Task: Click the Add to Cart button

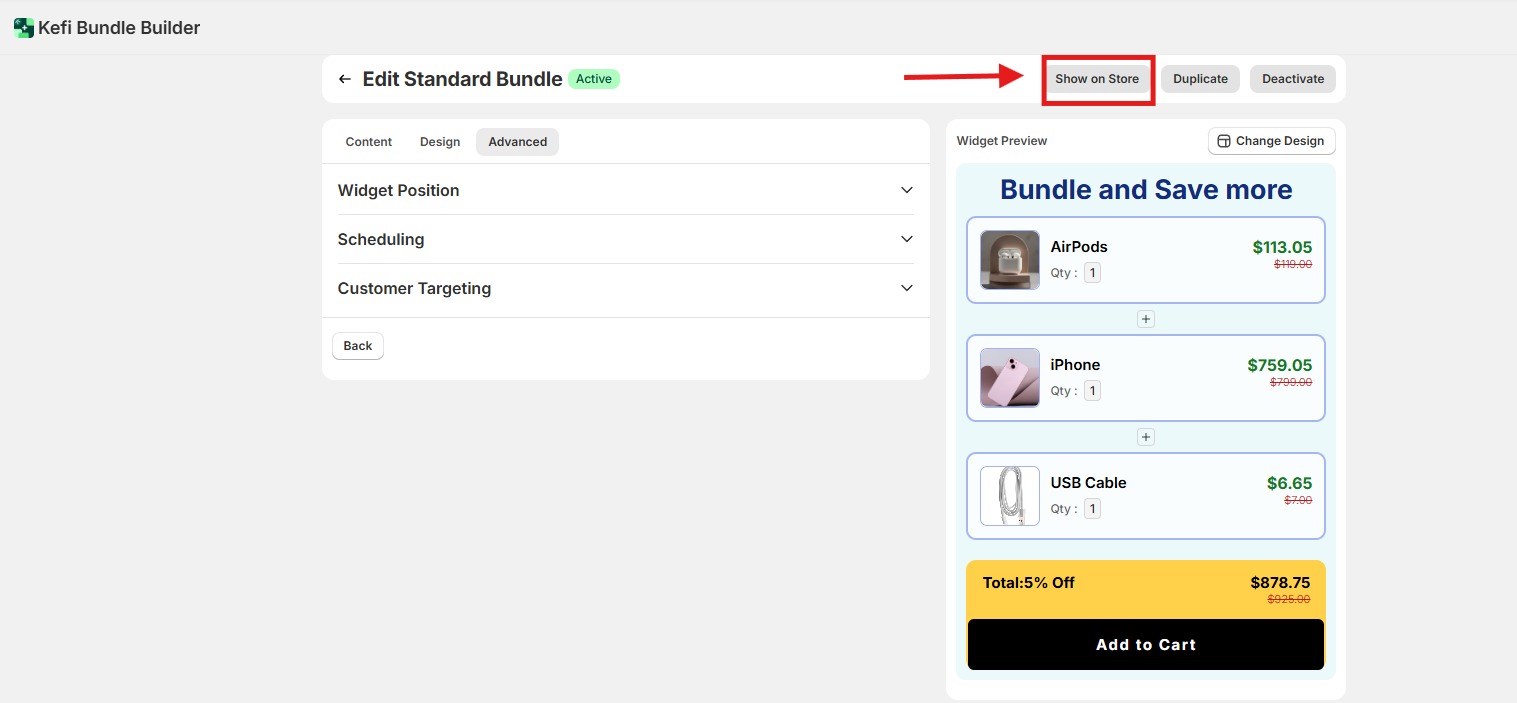Action: (1145, 645)
